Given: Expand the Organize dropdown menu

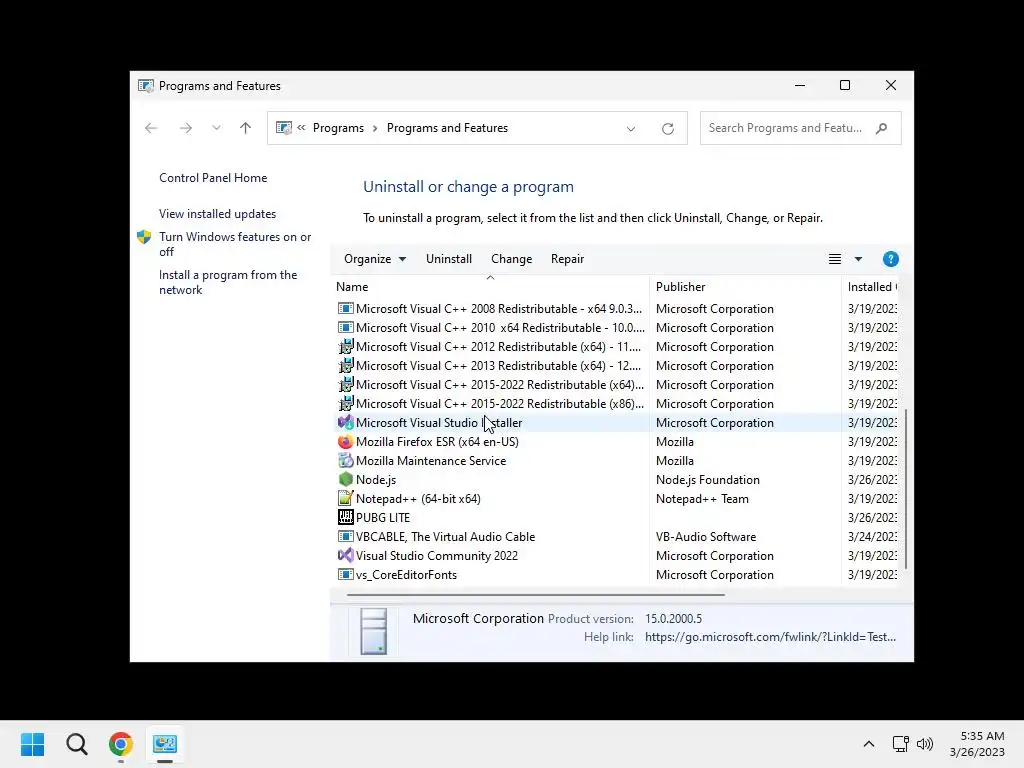Looking at the screenshot, I should (x=375, y=259).
